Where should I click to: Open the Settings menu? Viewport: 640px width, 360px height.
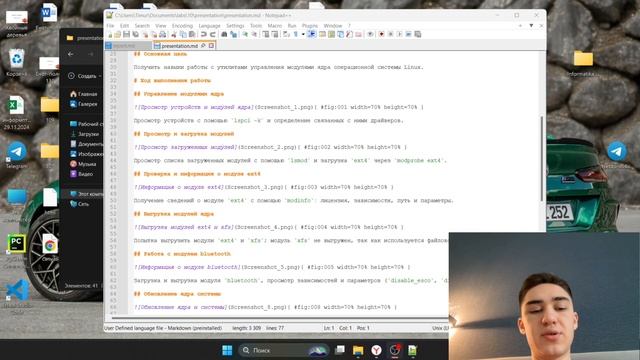235,26
